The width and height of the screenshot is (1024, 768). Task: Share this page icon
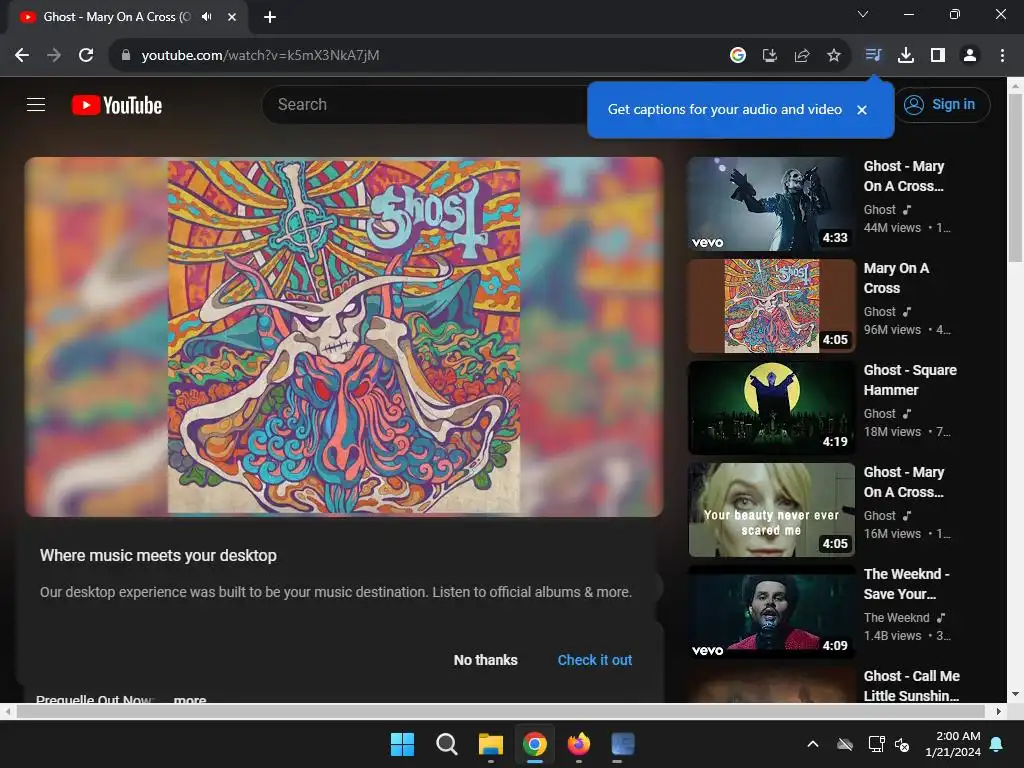point(801,56)
